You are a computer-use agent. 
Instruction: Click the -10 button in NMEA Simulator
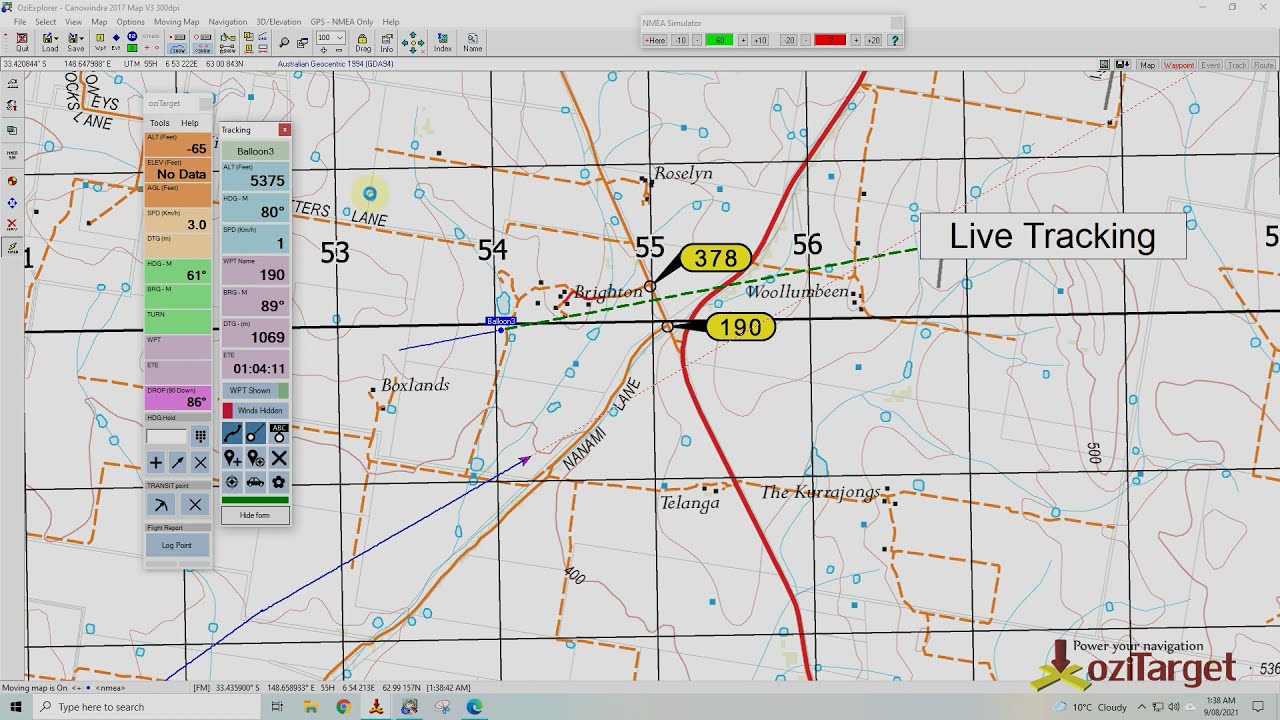(x=680, y=40)
